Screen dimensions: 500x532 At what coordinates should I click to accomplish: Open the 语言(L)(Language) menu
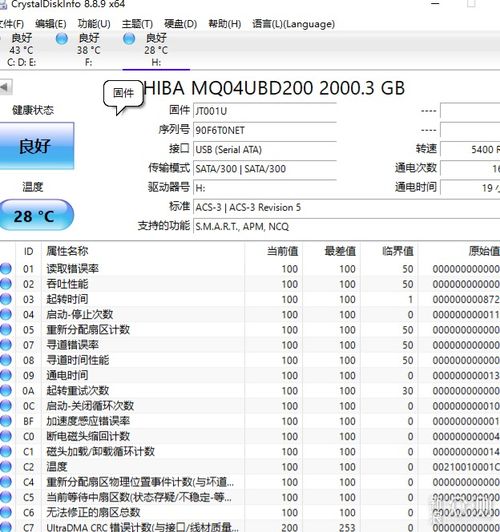click(x=293, y=24)
